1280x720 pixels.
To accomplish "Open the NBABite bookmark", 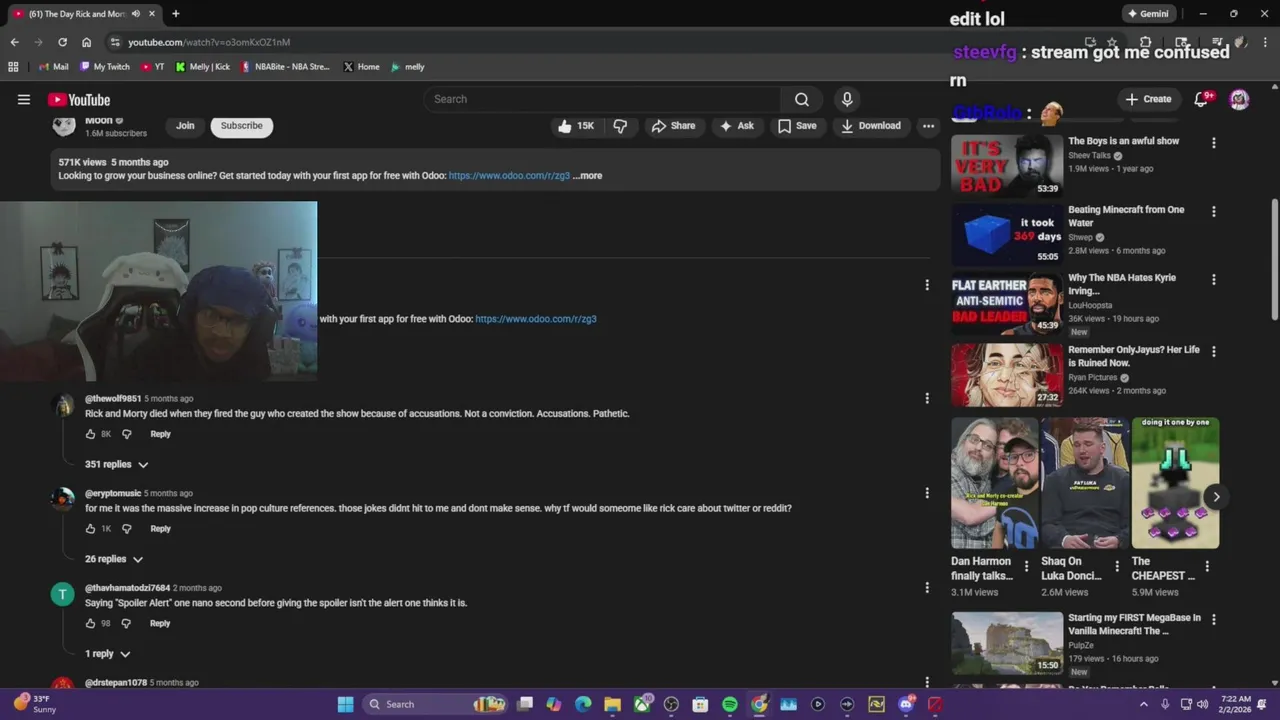I will tap(285, 67).
